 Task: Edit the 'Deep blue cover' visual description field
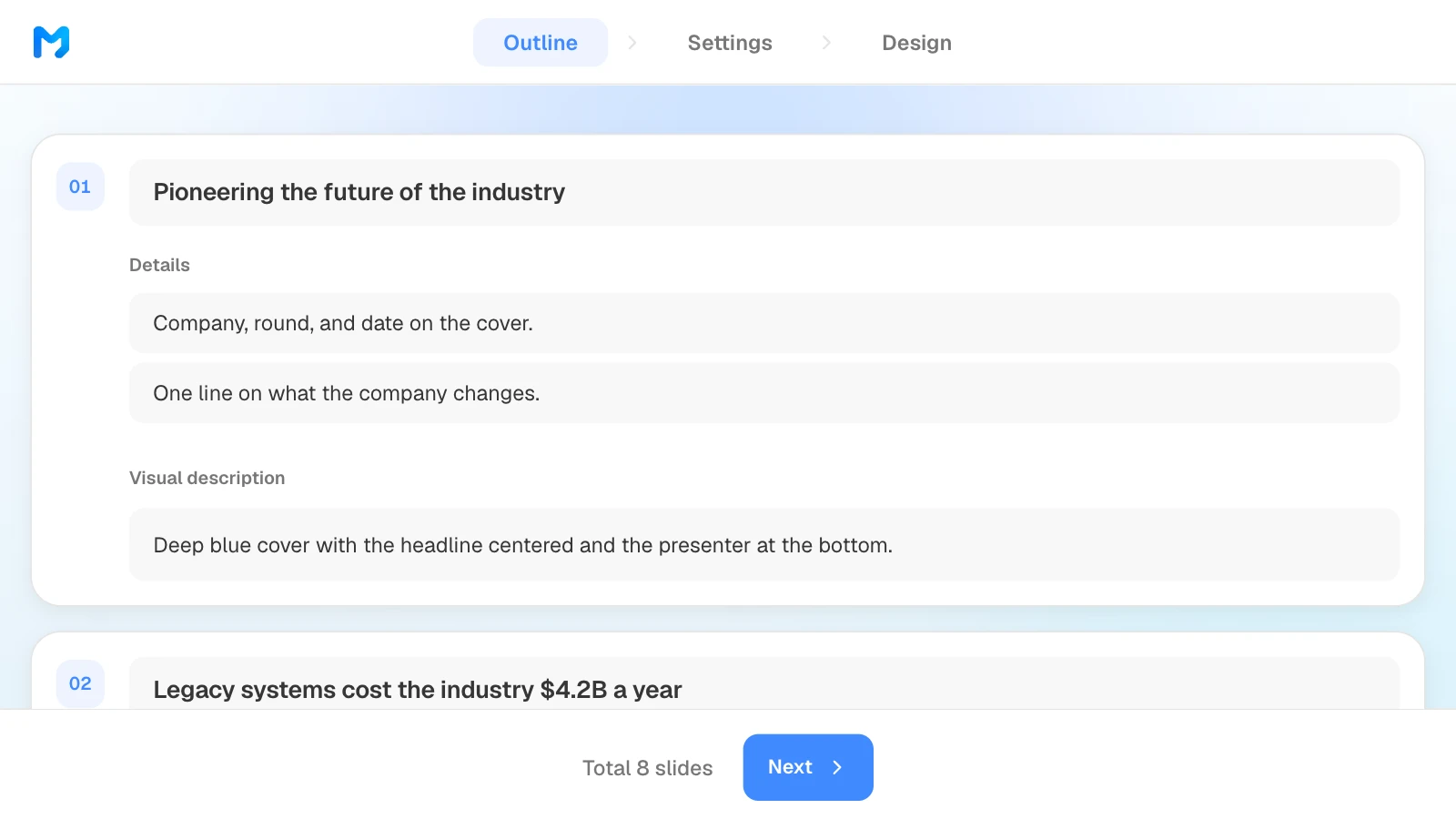(x=764, y=545)
